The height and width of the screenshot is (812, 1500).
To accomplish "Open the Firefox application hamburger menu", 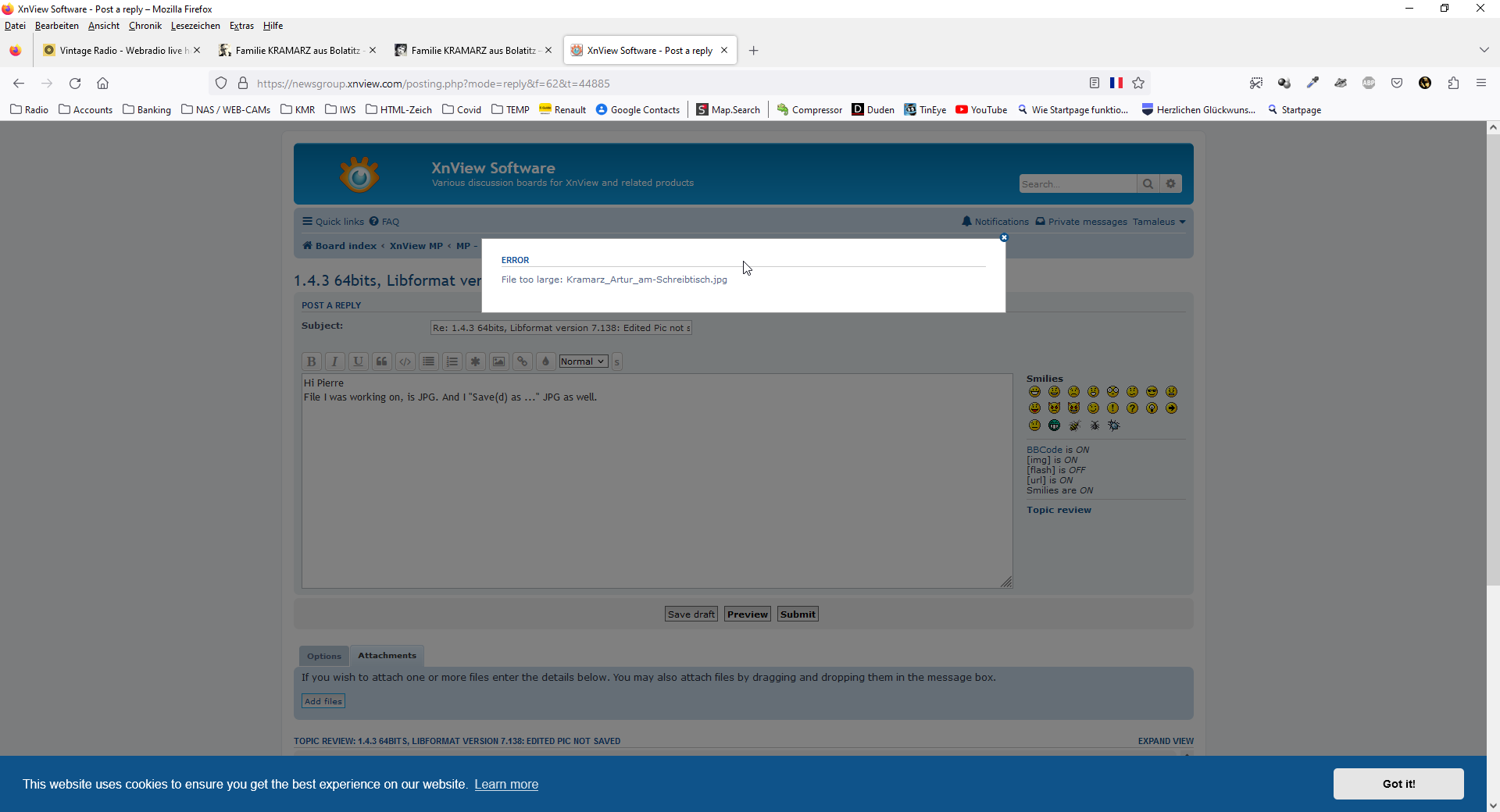I will pos(1481,83).
